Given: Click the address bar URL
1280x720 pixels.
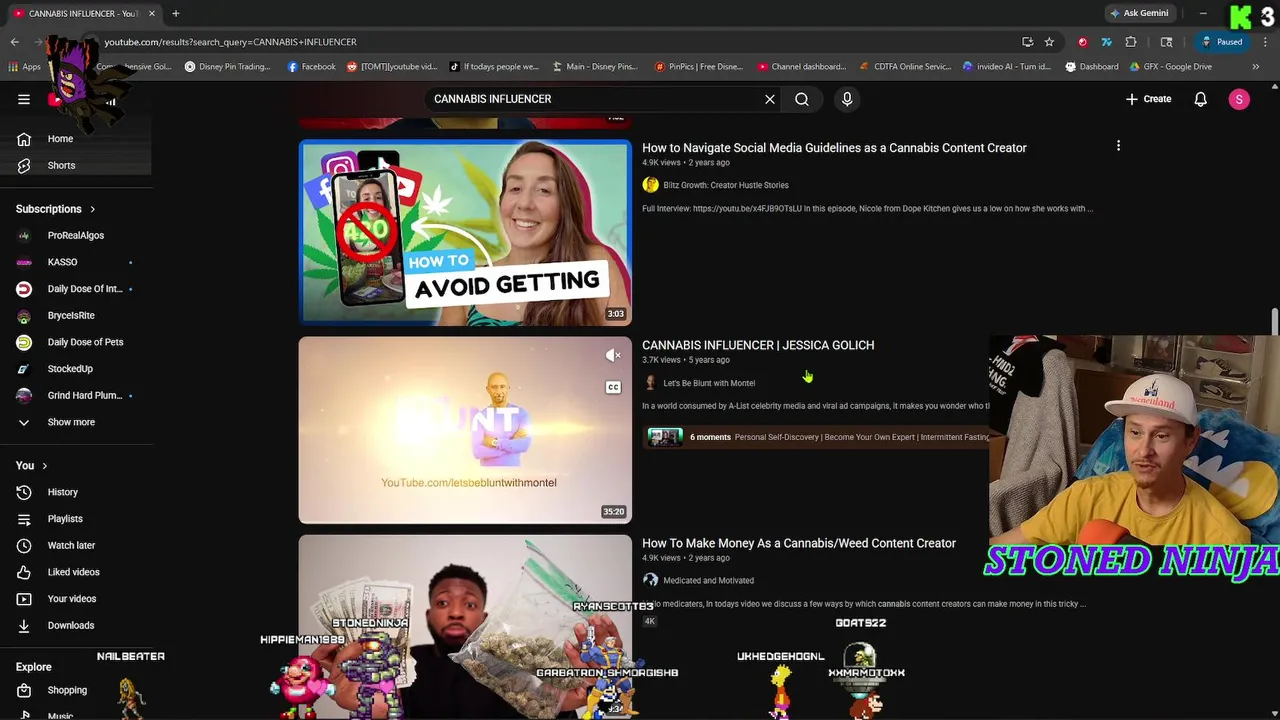Looking at the screenshot, I should (230, 42).
